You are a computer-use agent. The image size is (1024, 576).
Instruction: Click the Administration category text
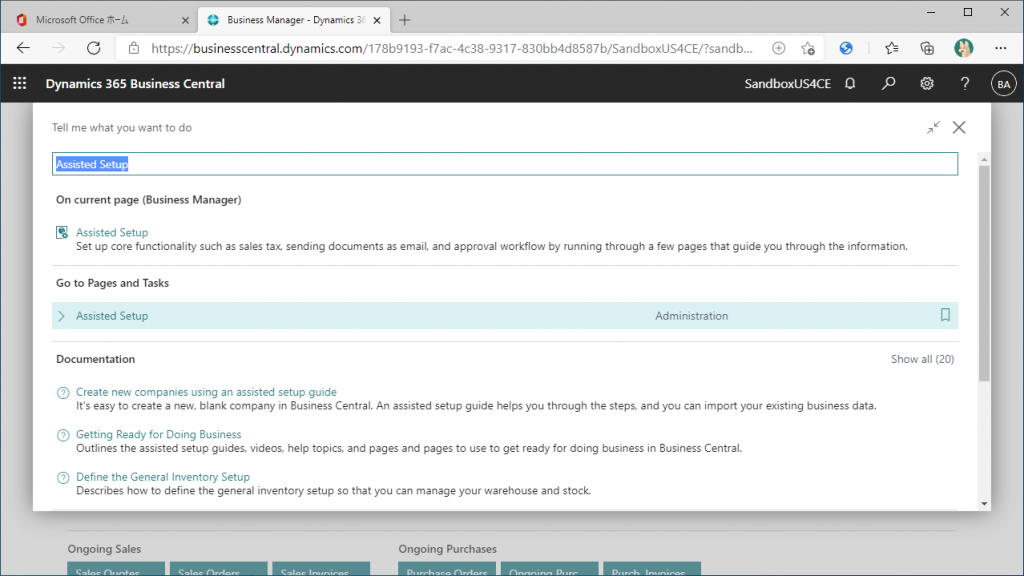click(x=692, y=316)
